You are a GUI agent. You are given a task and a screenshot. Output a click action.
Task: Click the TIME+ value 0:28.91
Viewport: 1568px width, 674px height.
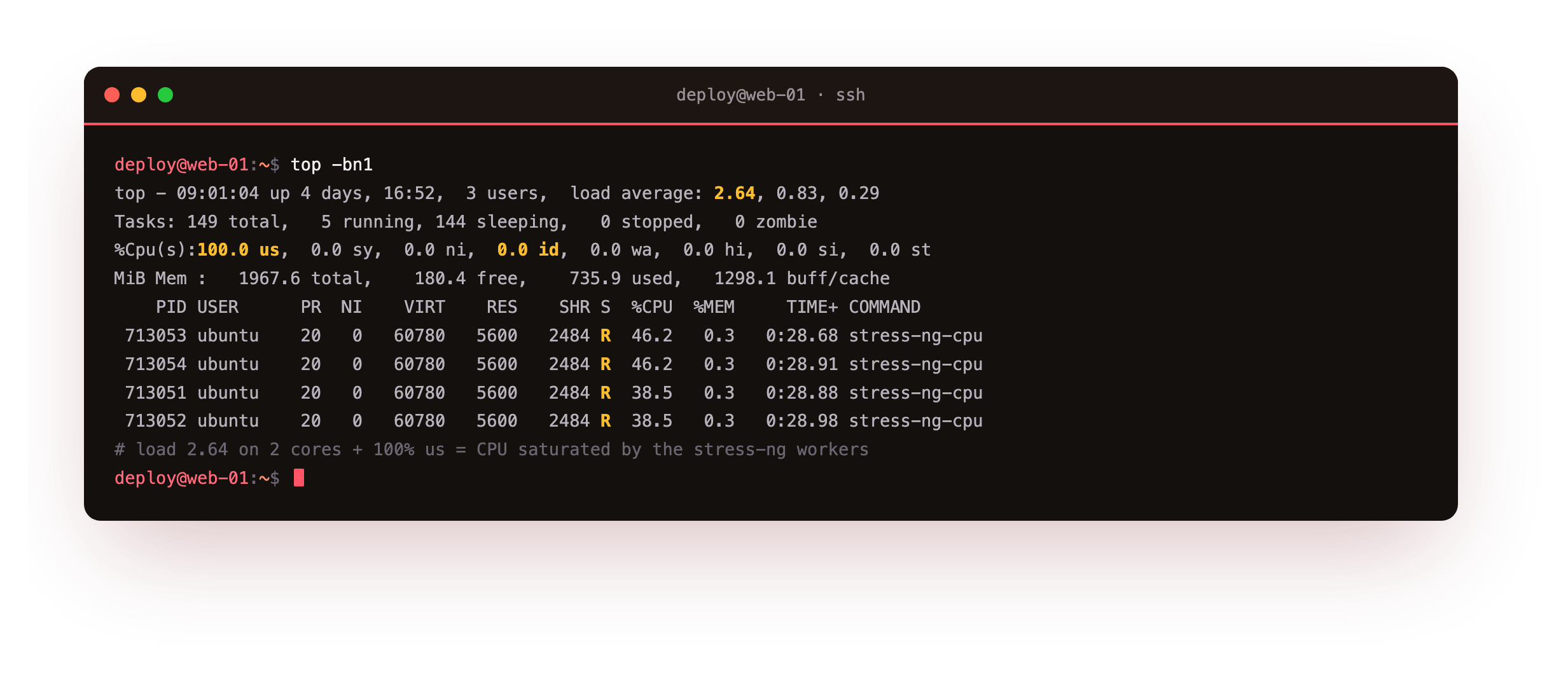pyautogui.click(x=801, y=364)
